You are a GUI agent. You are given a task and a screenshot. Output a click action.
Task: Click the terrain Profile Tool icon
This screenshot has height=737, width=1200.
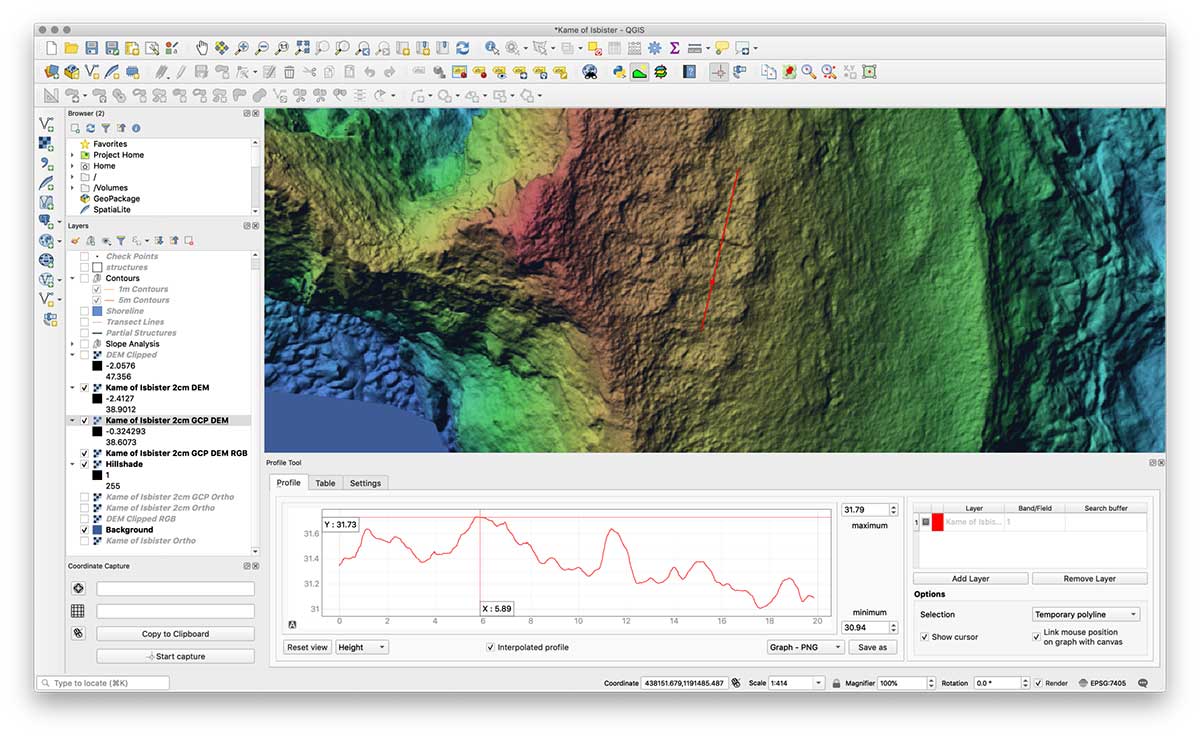tap(640, 72)
